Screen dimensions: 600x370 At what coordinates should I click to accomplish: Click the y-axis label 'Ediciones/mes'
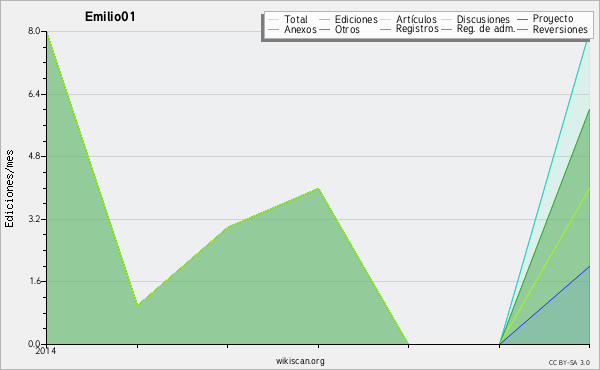pos(9,189)
